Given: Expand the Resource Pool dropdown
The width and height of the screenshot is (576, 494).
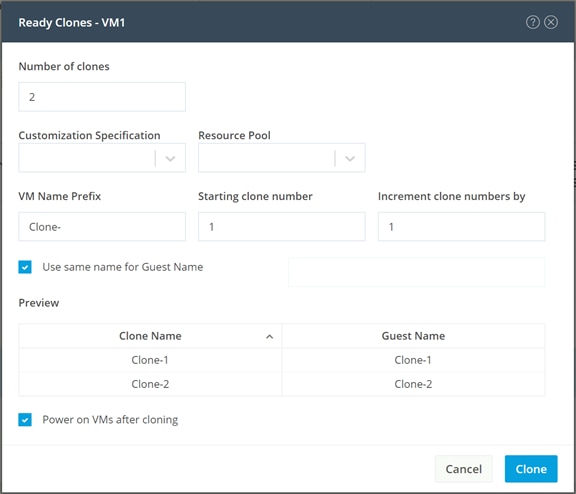Looking at the screenshot, I should pyautogui.click(x=282, y=158).
